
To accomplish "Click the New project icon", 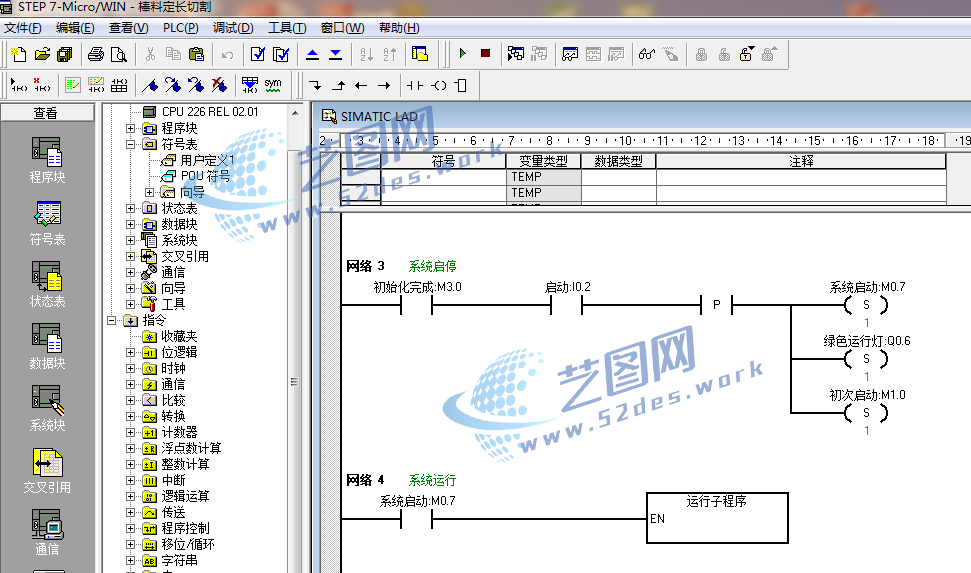I will (x=19, y=55).
